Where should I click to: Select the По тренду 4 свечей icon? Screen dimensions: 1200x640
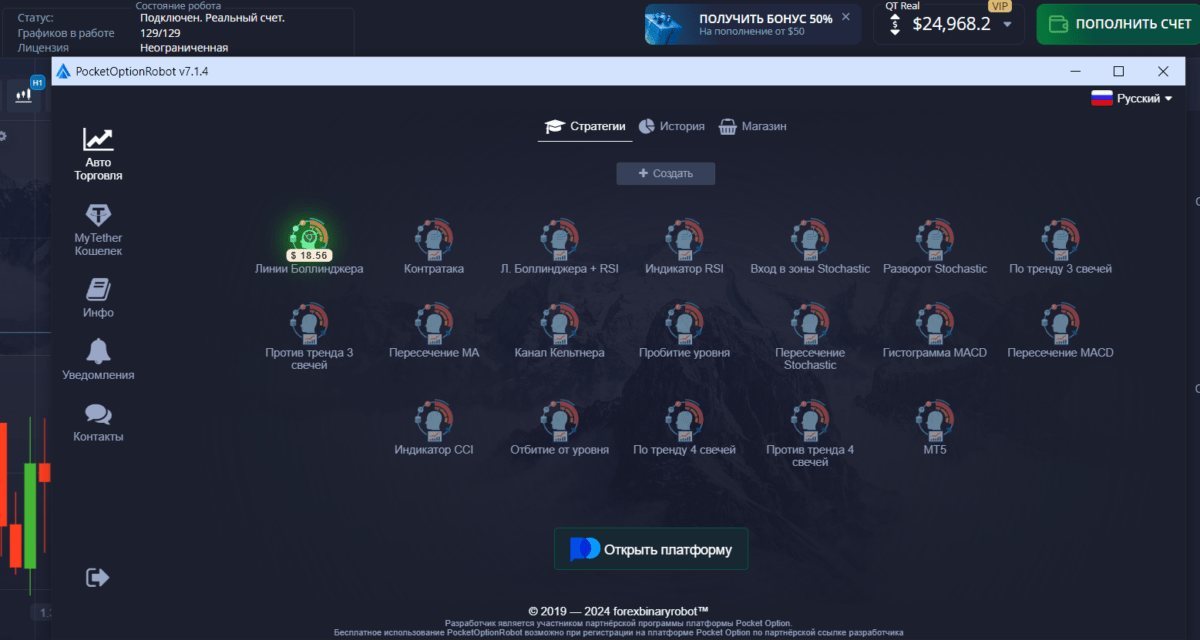[684, 421]
